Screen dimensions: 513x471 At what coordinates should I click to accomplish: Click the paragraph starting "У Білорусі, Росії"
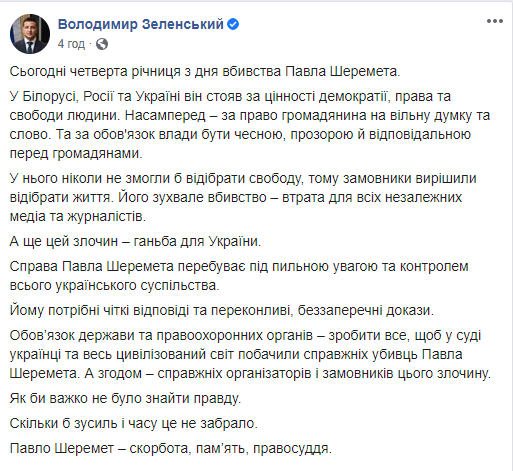coord(250,125)
